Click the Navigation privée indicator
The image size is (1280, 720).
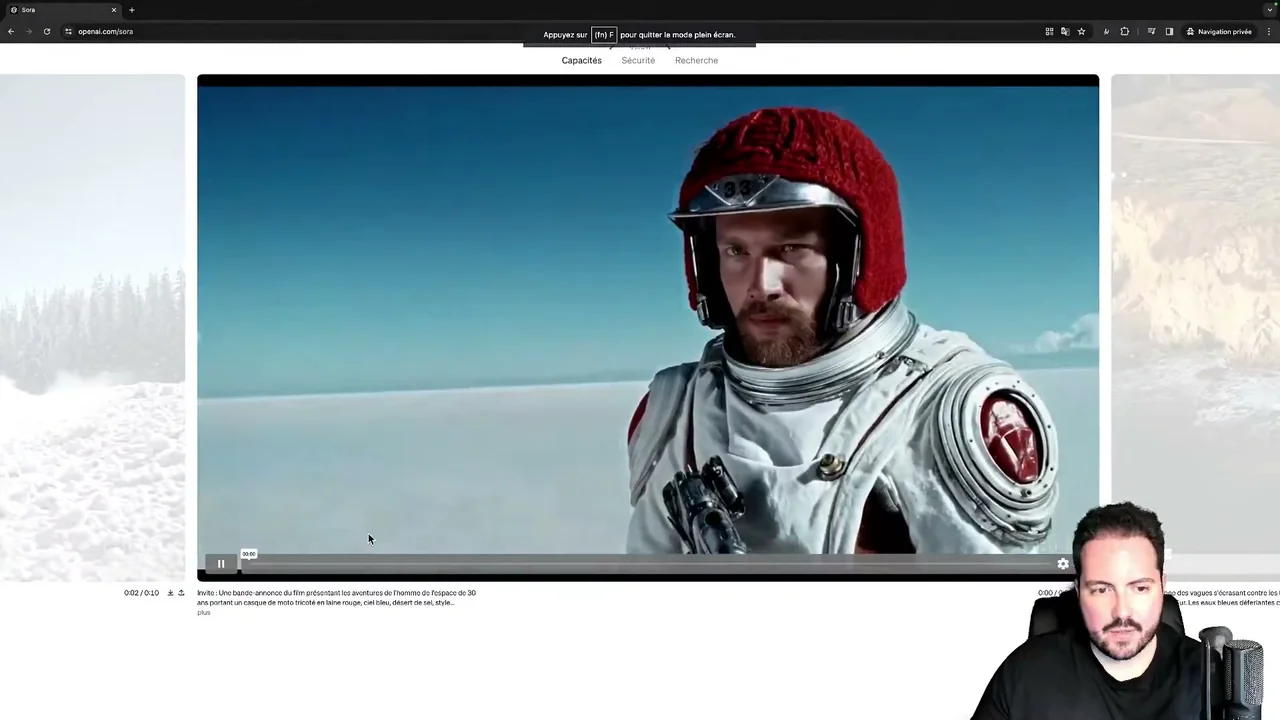1219,32
